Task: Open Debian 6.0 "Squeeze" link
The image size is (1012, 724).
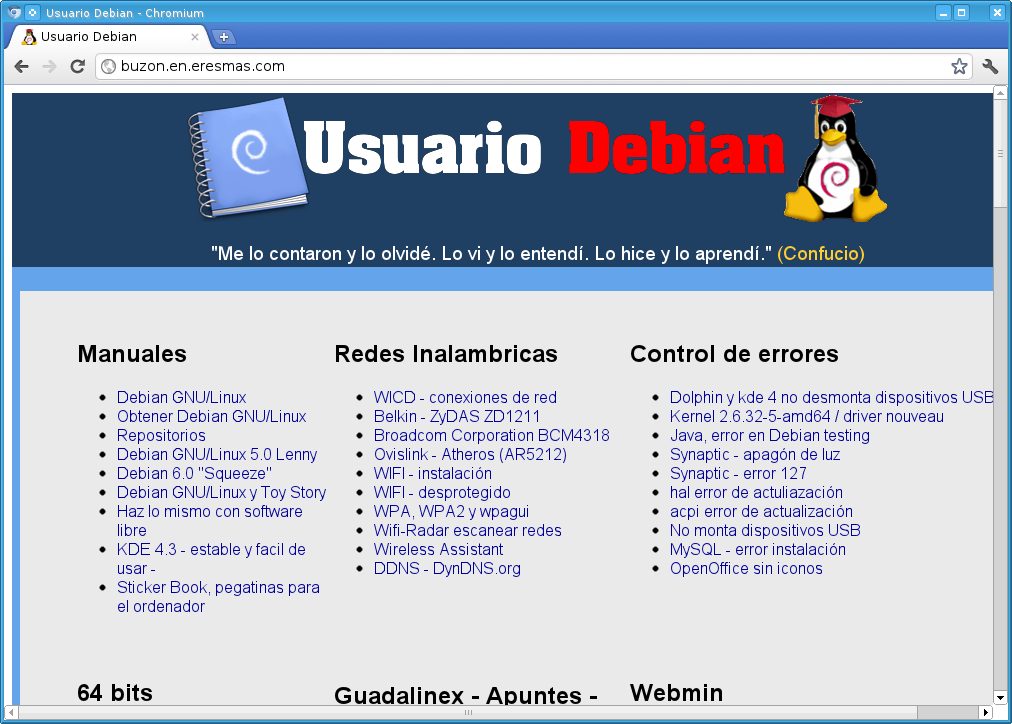Action: (x=194, y=474)
